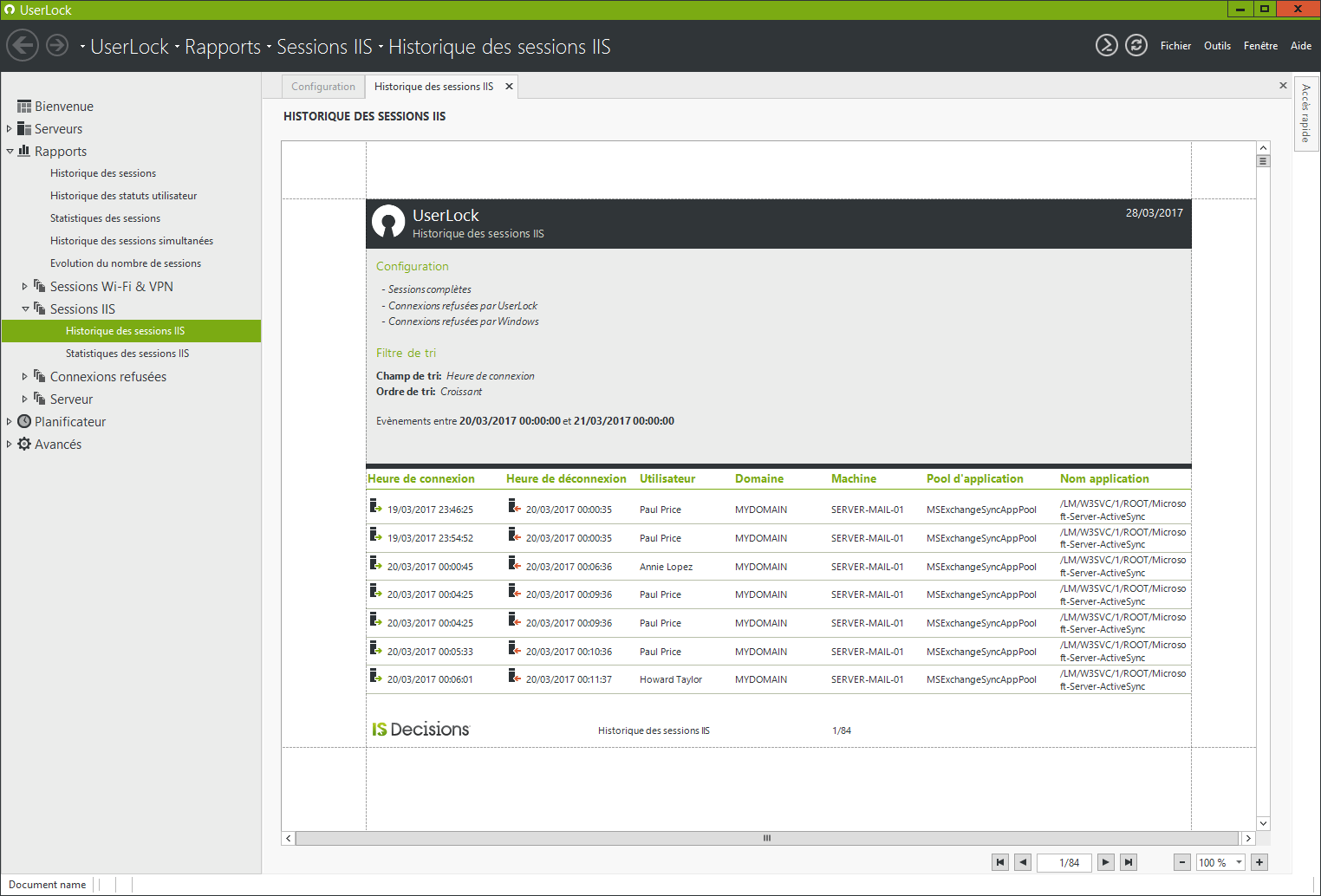1321x896 pixels.
Task: Click the Pool d'application column header
Action: point(974,478)
